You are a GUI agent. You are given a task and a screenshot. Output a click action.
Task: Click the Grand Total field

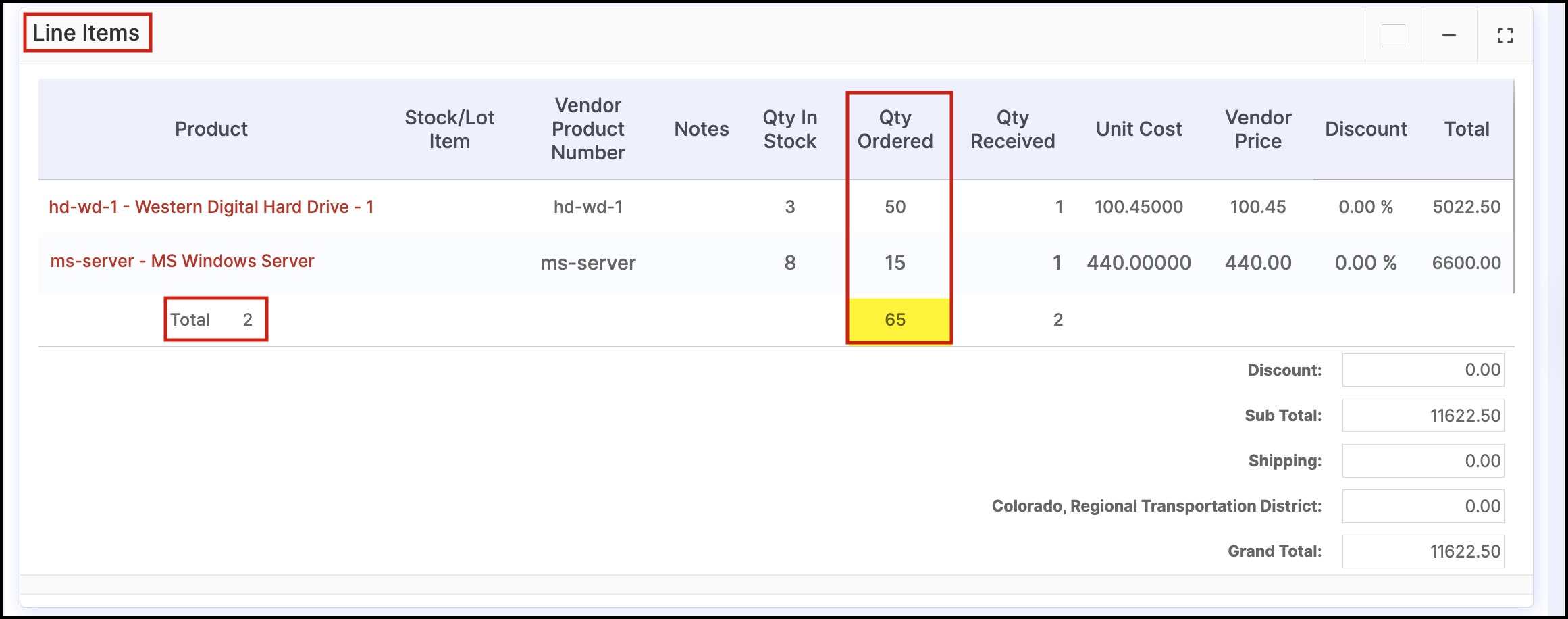click(x=1423, y=551)
